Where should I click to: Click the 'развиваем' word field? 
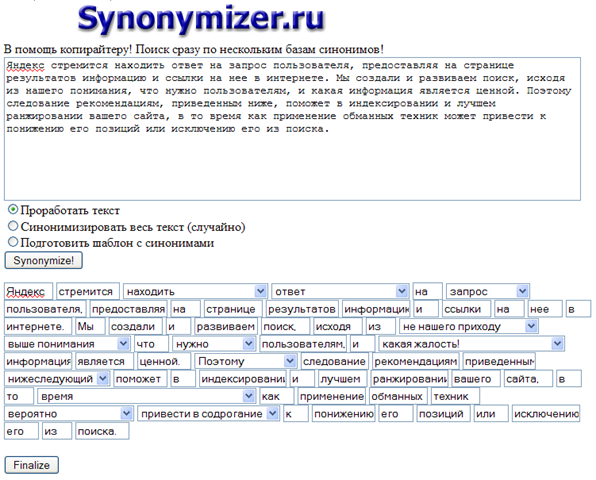[x=226, y=326]
